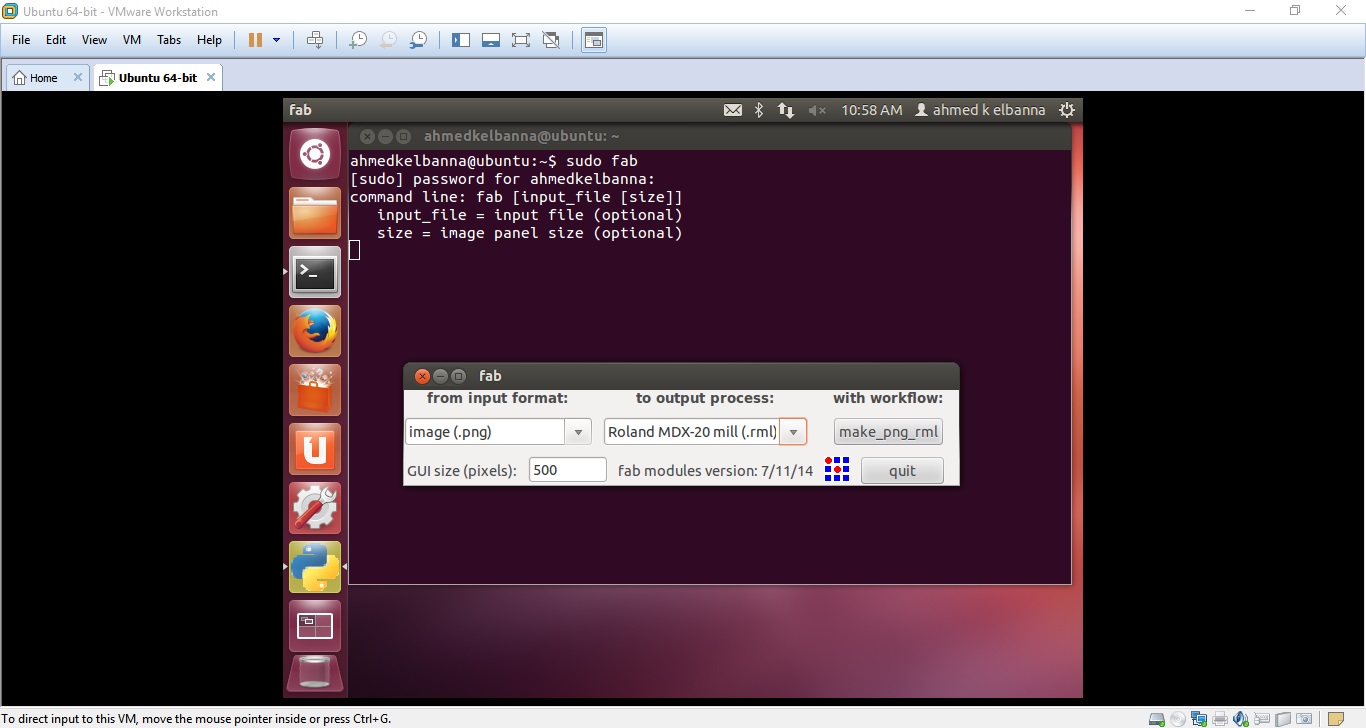
Task: Open the snapshot manager icon
Action: click(x=419, y=40)
